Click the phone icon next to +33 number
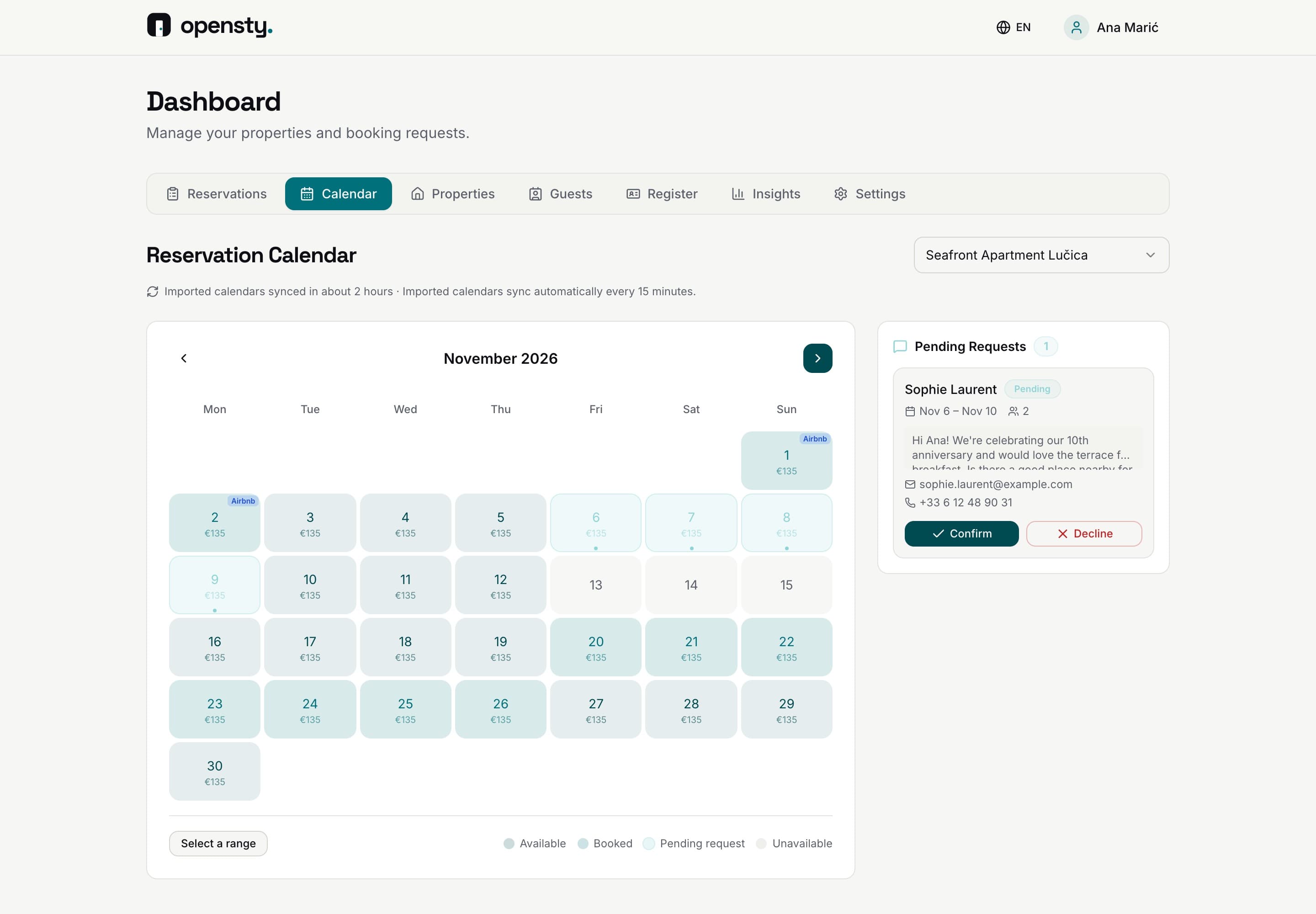 click(x=910, y=503)
